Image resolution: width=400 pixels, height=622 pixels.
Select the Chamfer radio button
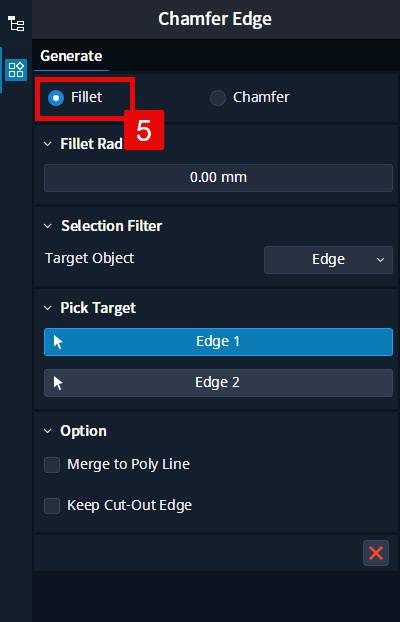point(217,98)
